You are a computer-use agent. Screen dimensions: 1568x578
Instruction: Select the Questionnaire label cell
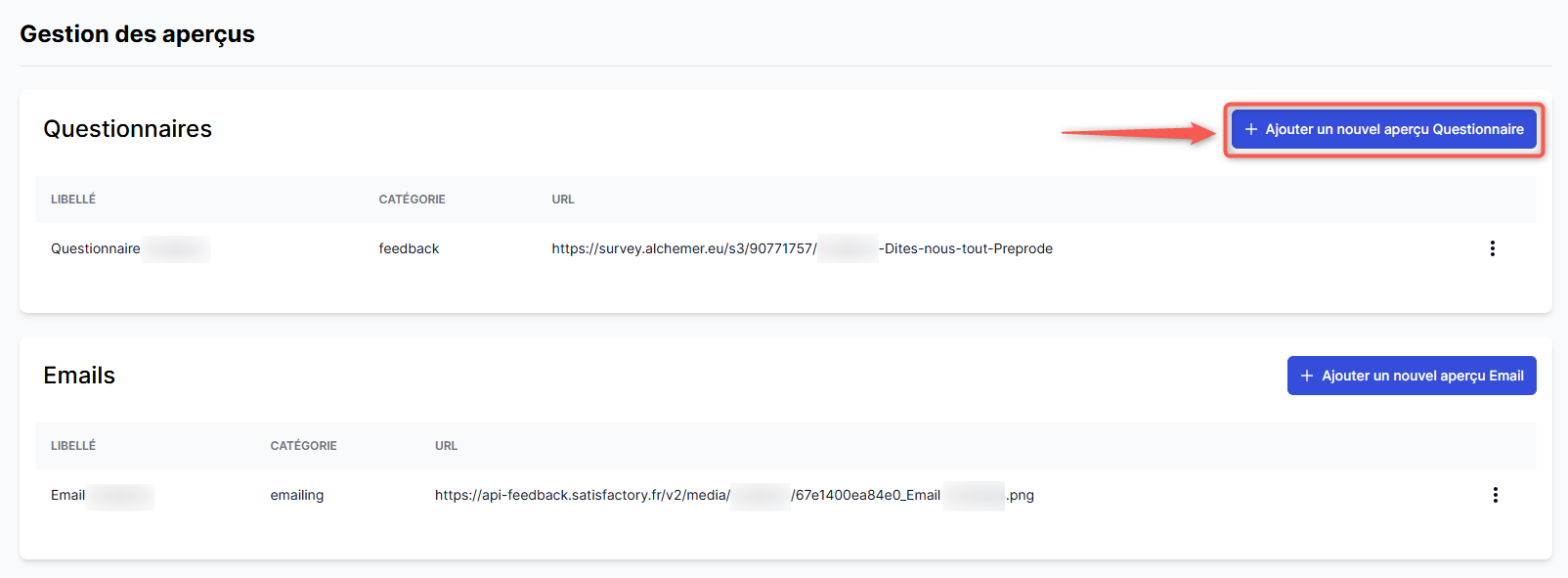pos(96,248)
